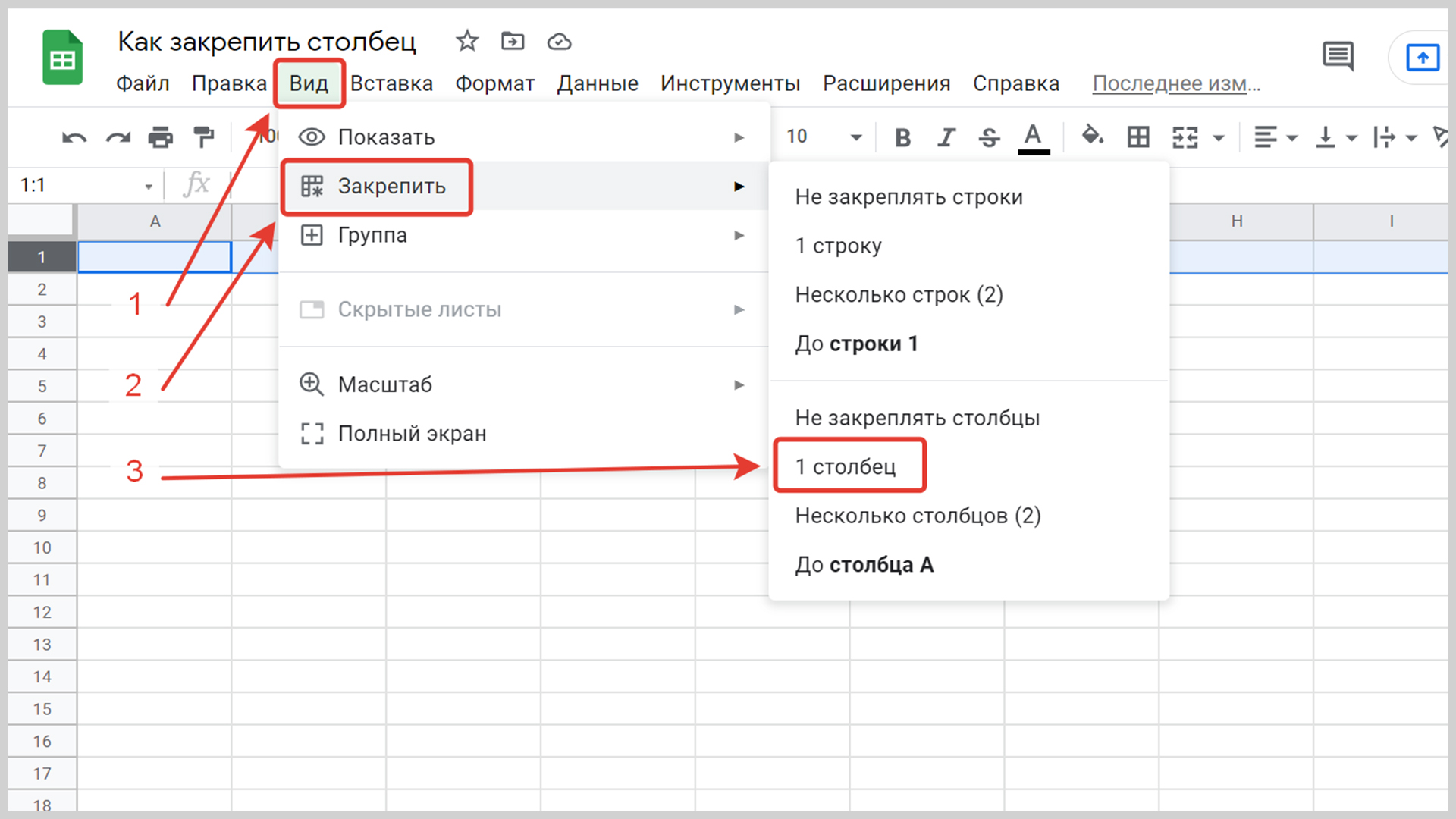Screen dimensions: 1456x819
Task: Click the paint format roller icon
Action: point(203,137)
